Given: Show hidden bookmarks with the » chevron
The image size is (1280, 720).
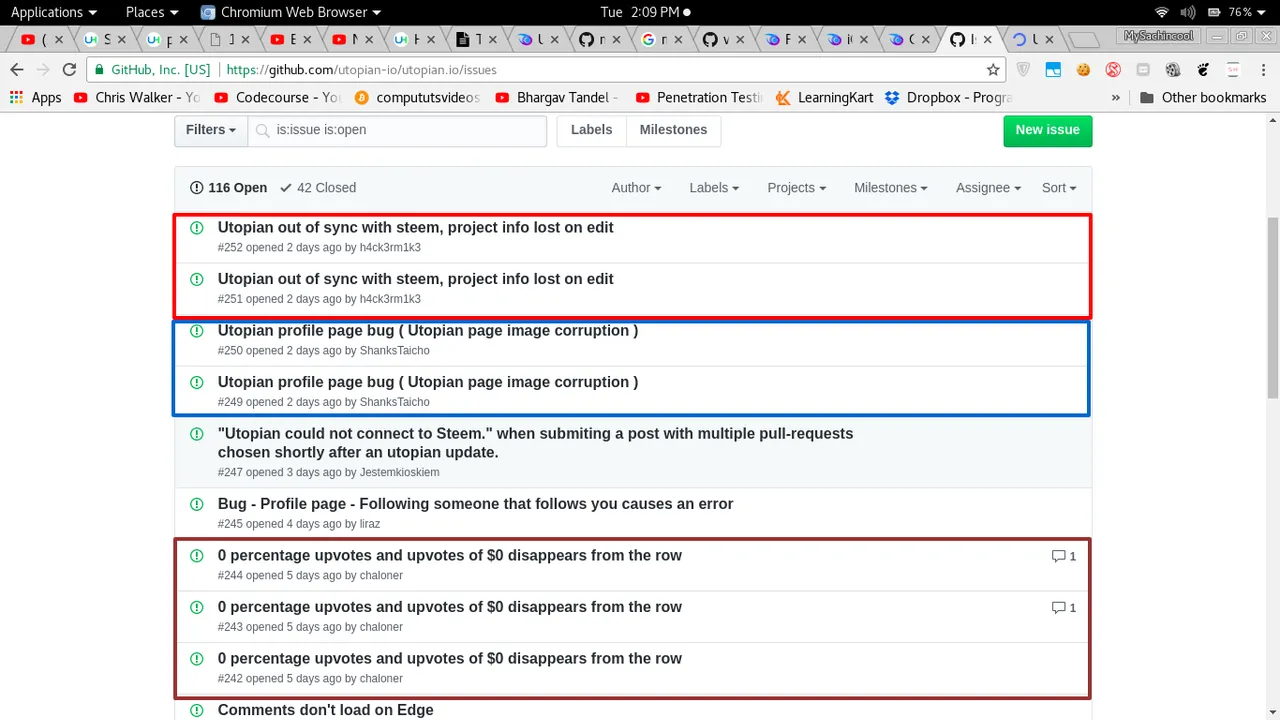Looking at the screenshot, I should pyautogui.click(x=1116, y=97).
